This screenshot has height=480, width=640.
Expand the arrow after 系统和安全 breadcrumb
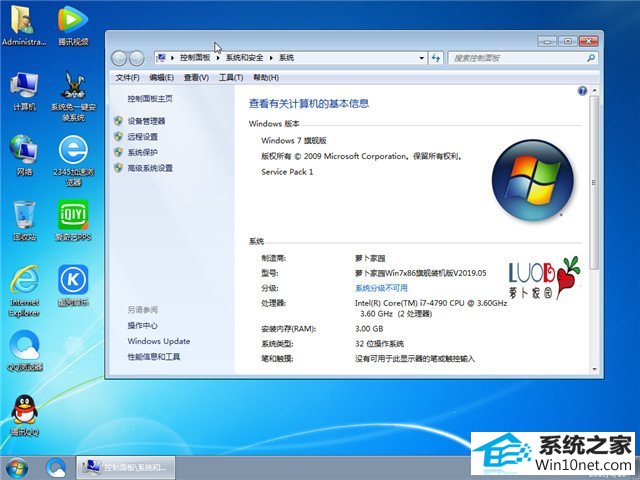tap(271, 58)
